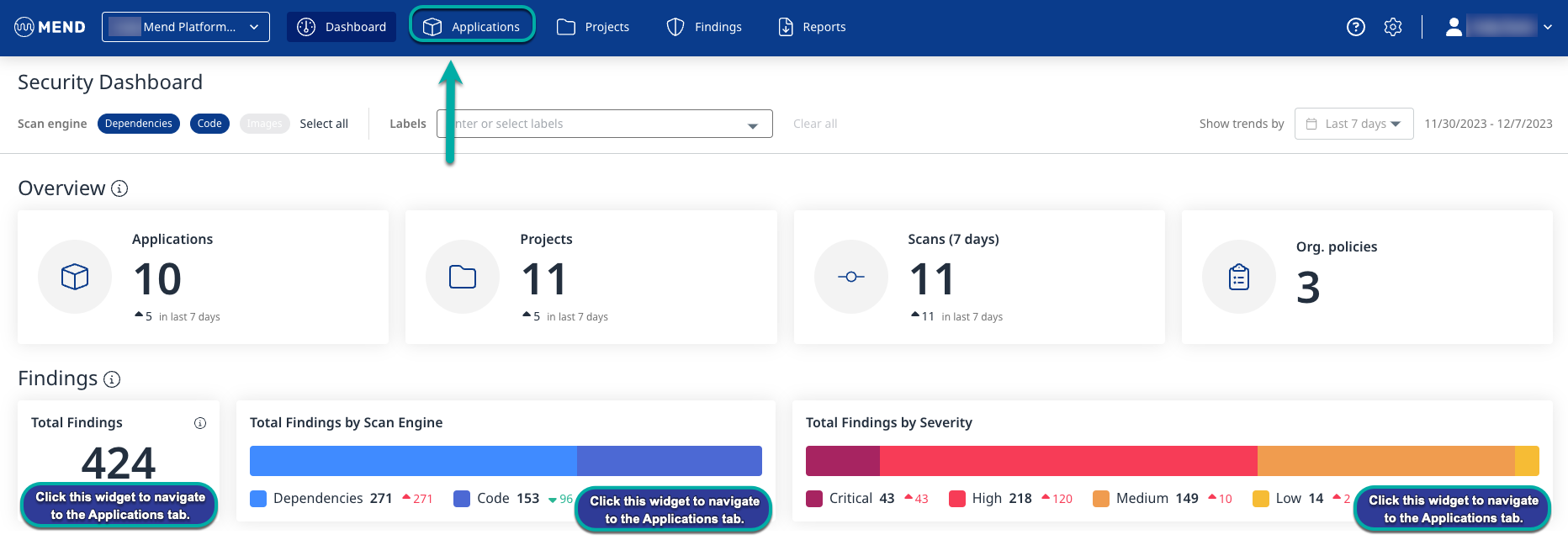
Task: Click the Critical severity red bar segment
Action: [842, 461]
